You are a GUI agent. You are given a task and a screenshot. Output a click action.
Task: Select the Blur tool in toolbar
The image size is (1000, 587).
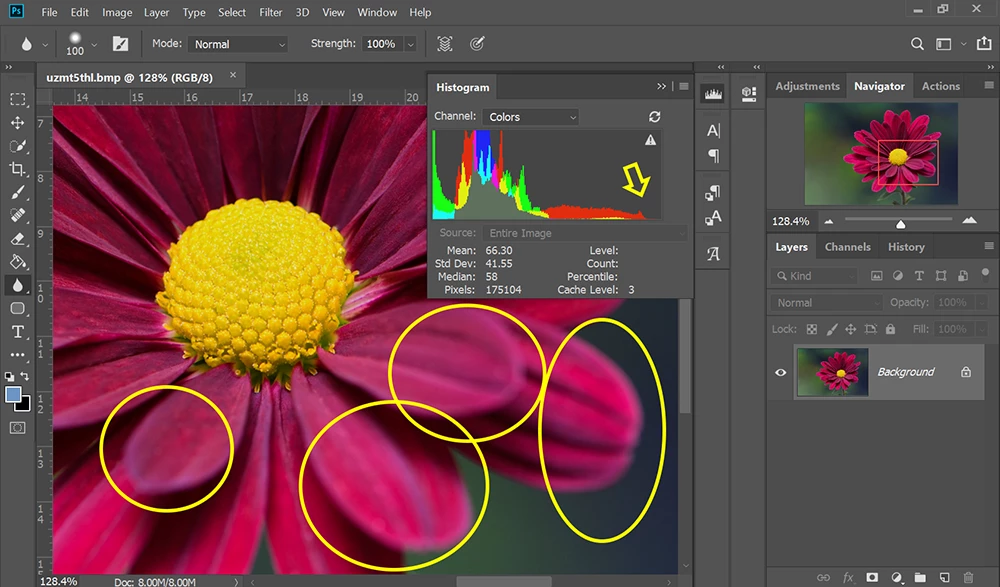pos(17,285)
